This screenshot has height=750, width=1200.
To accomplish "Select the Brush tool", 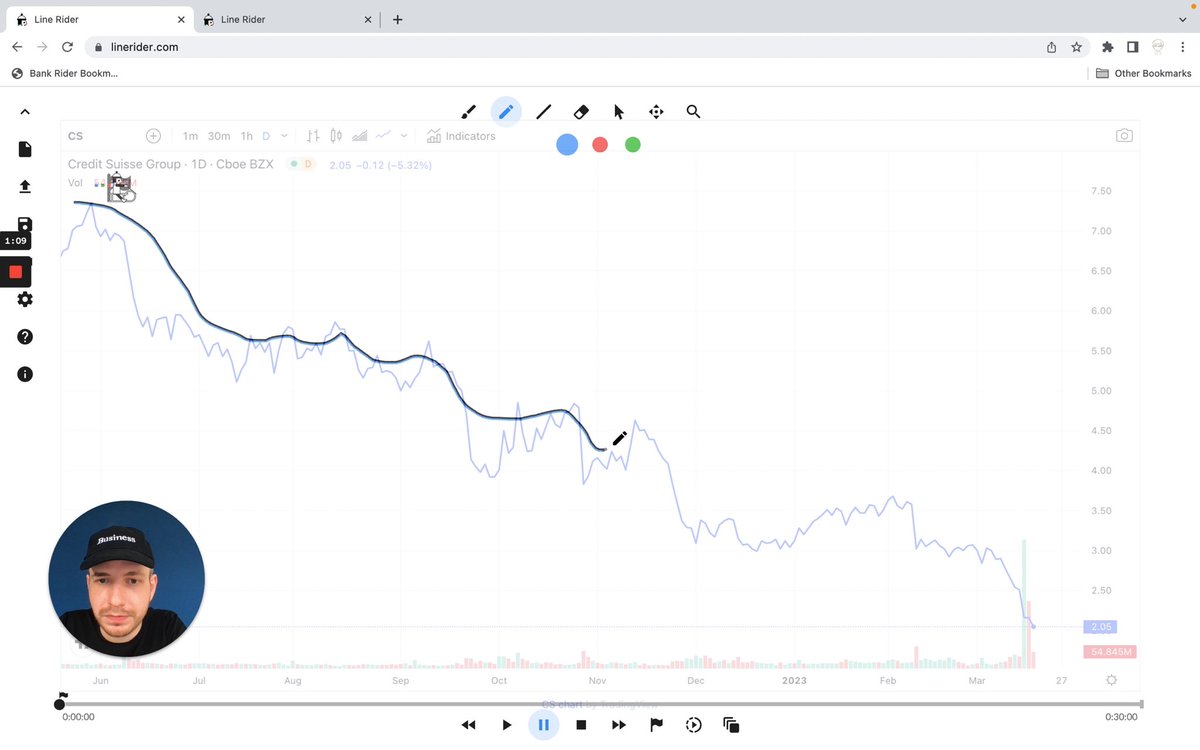I will 468,112.
